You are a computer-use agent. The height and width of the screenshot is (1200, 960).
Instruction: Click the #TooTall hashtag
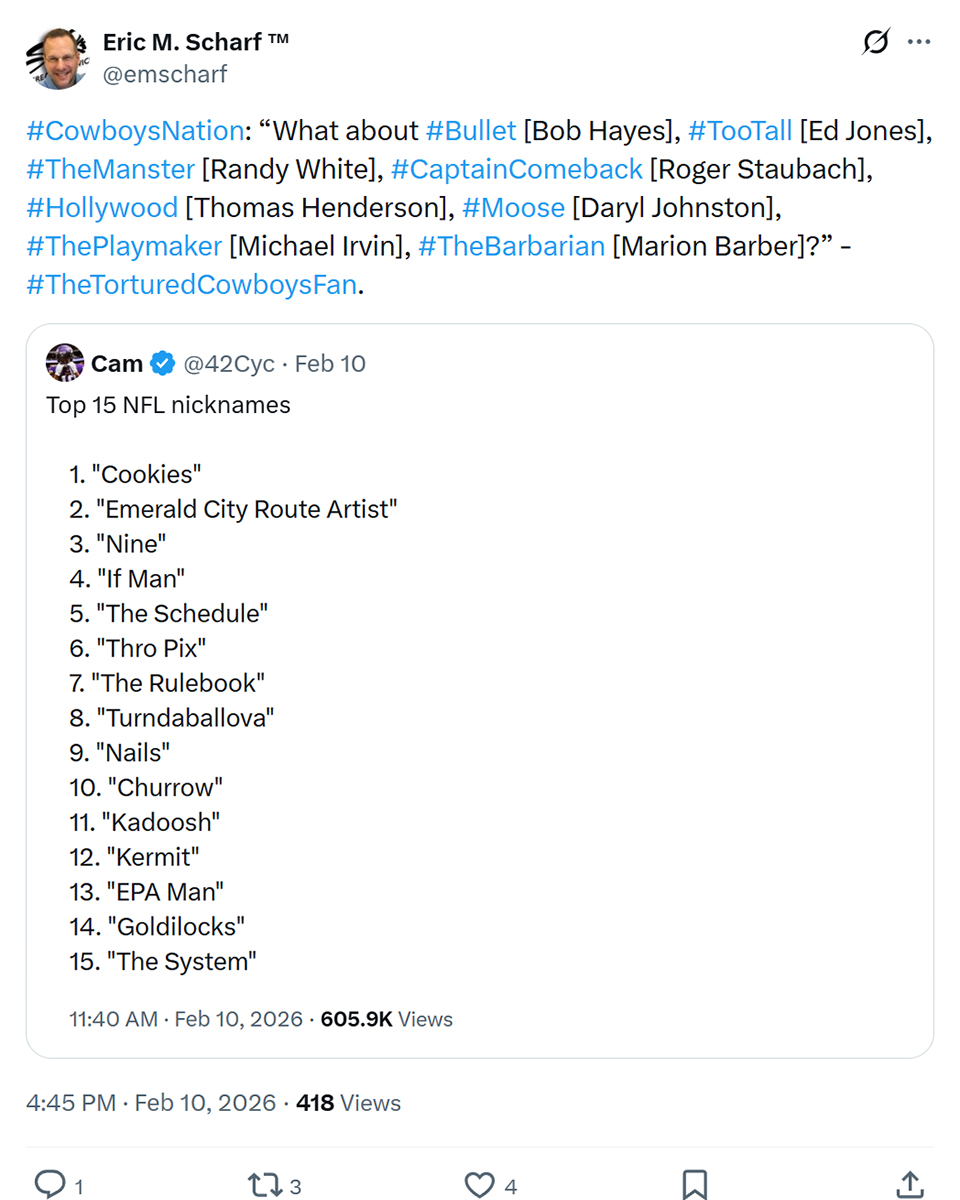pyautogui.click(x=740, y=131)
